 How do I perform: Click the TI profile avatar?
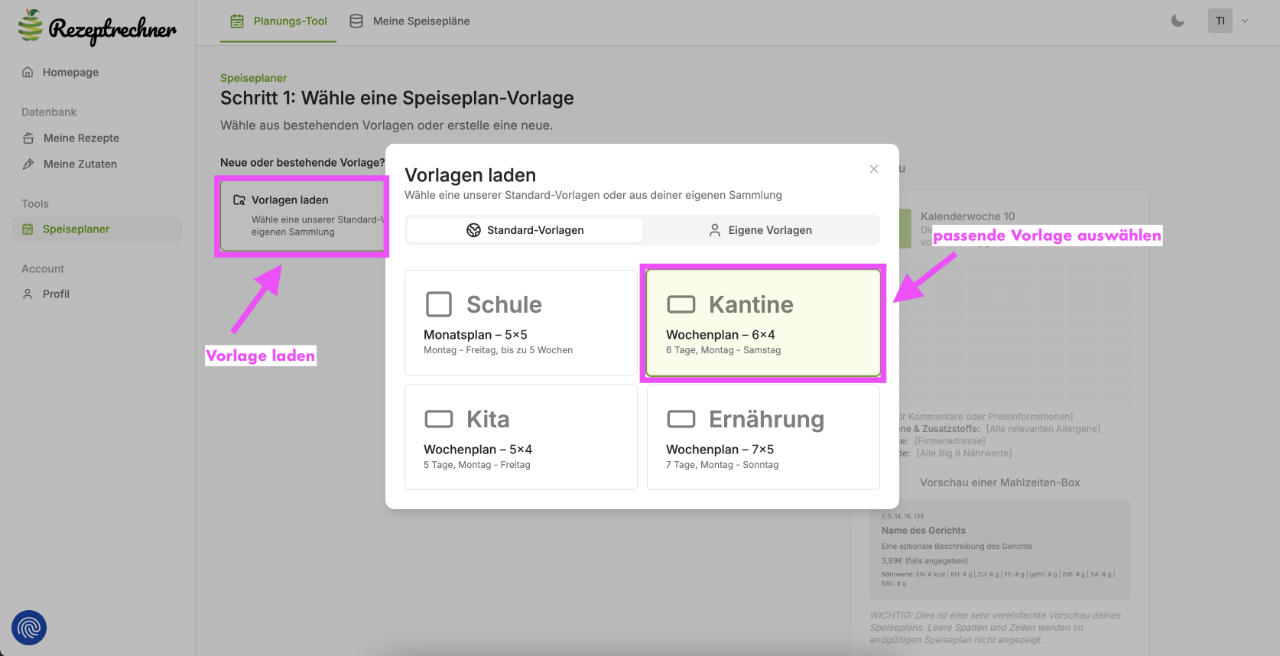click(1219, 20)
